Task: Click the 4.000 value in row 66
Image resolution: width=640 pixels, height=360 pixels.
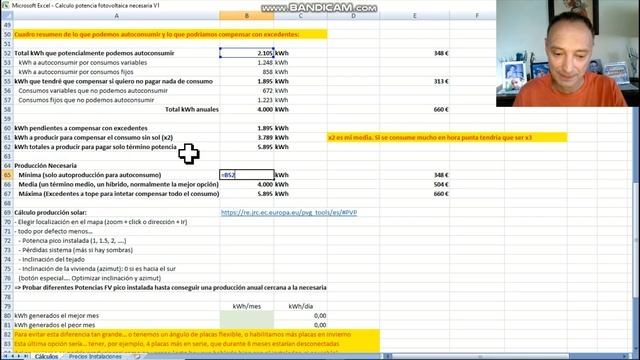Action: [x=247, y=184]
